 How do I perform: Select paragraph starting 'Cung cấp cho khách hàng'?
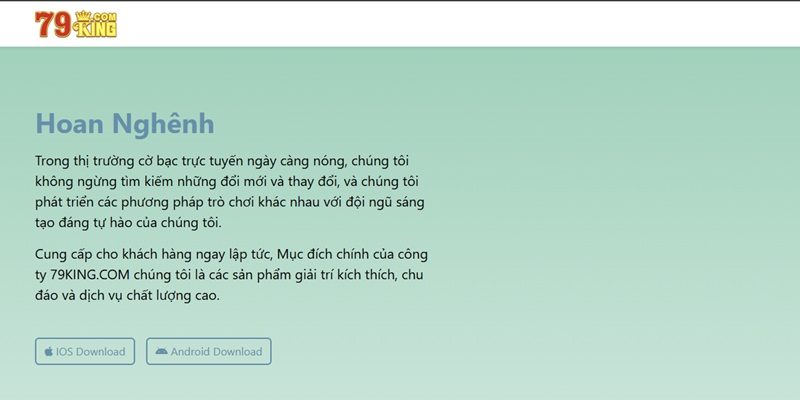click(231, 275)
